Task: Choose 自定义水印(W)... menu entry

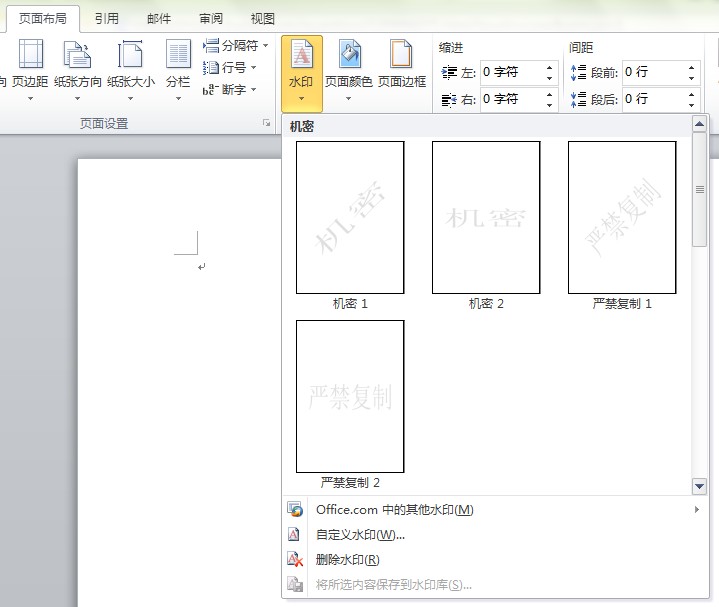Action: (495, 535)
